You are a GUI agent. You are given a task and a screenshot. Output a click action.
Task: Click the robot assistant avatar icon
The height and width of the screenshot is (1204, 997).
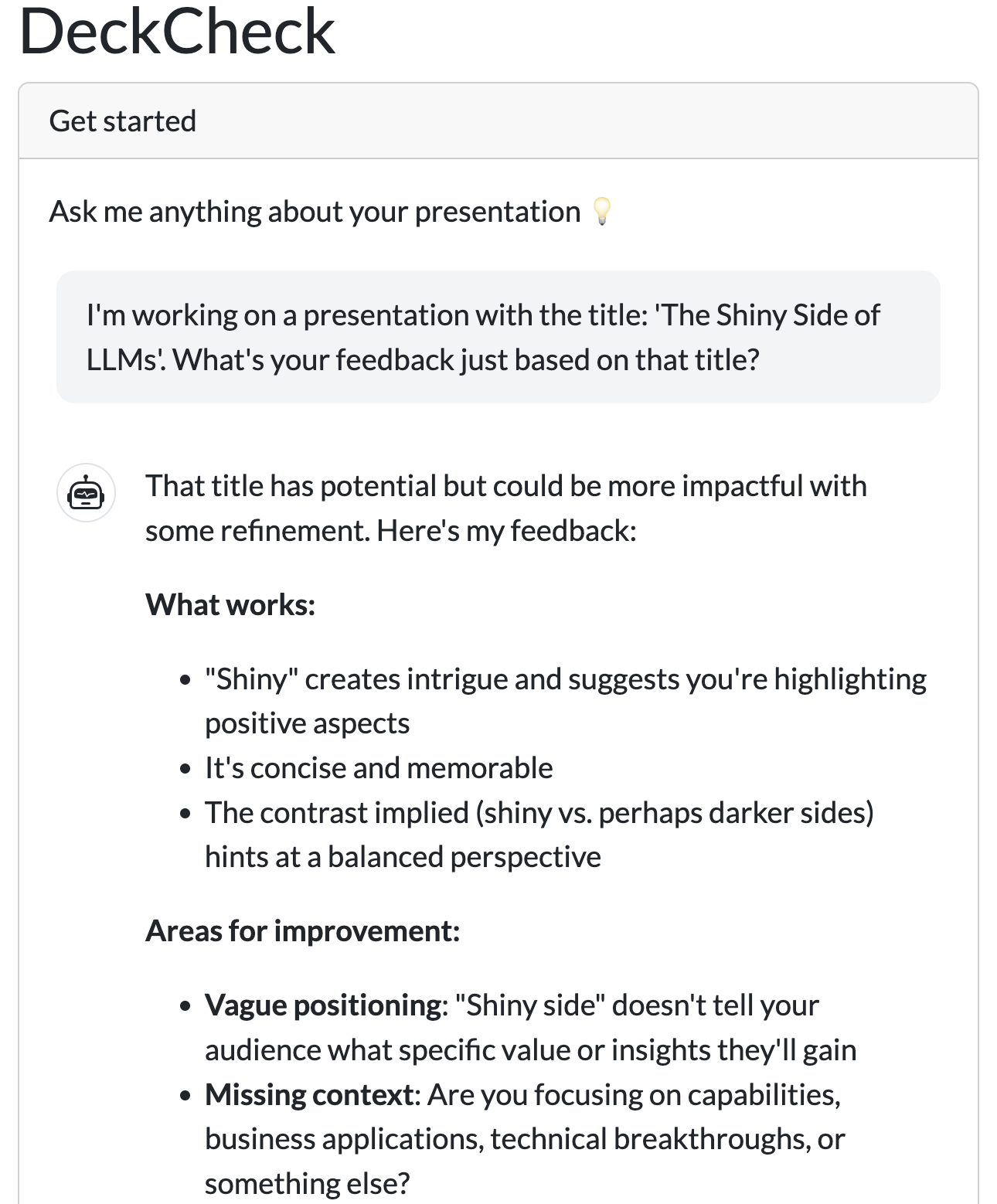[86, 493]
